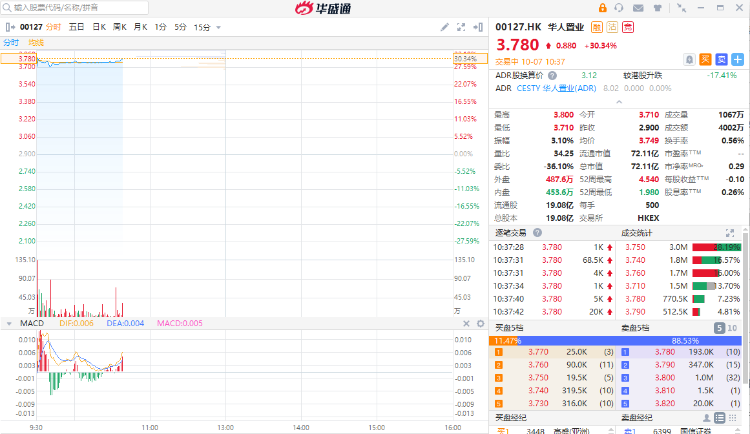
Task: Toggle the 分时 line legend
Action: pos(11,43)
